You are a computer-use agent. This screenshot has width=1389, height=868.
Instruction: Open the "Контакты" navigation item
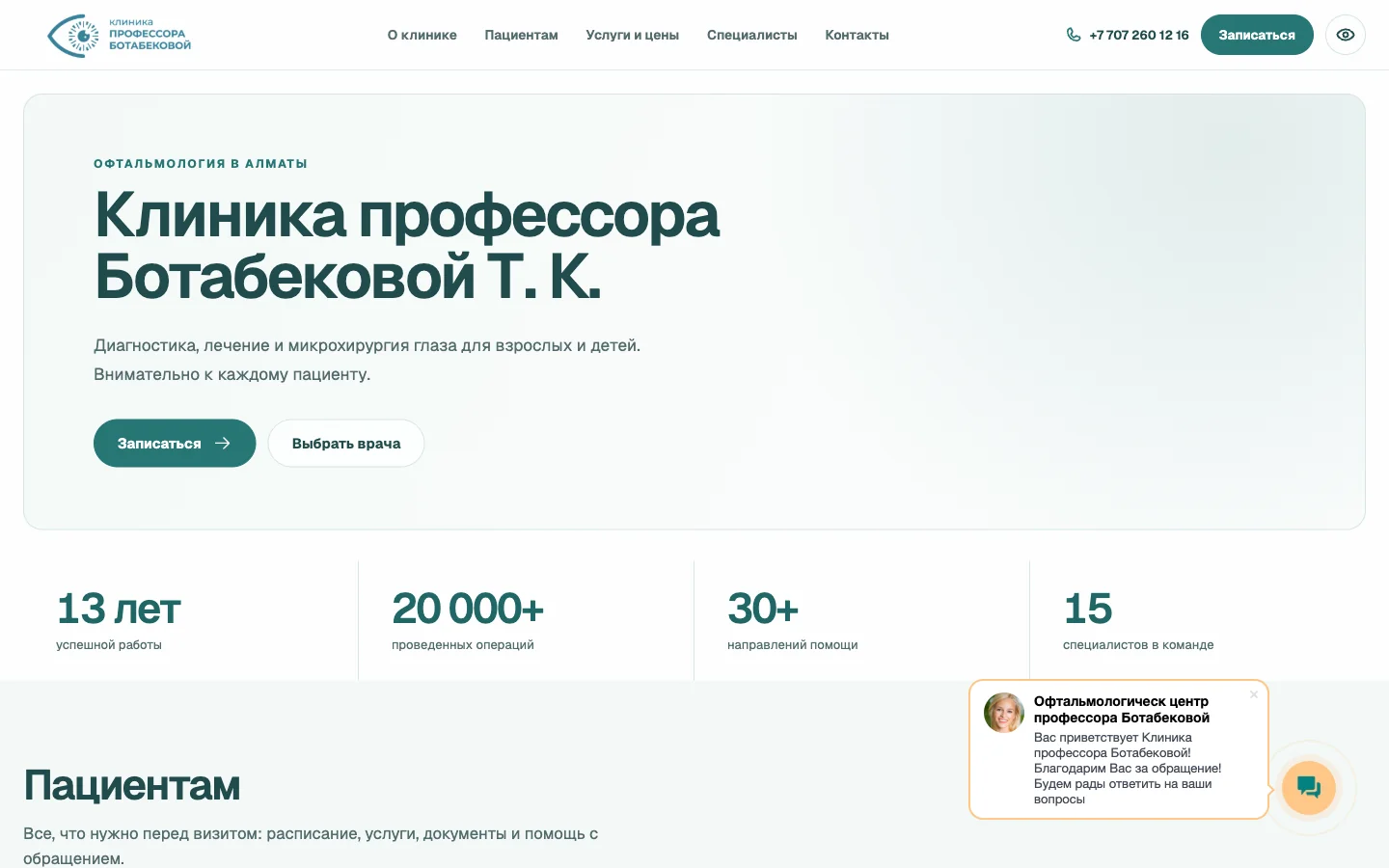[x=857, y=35]
